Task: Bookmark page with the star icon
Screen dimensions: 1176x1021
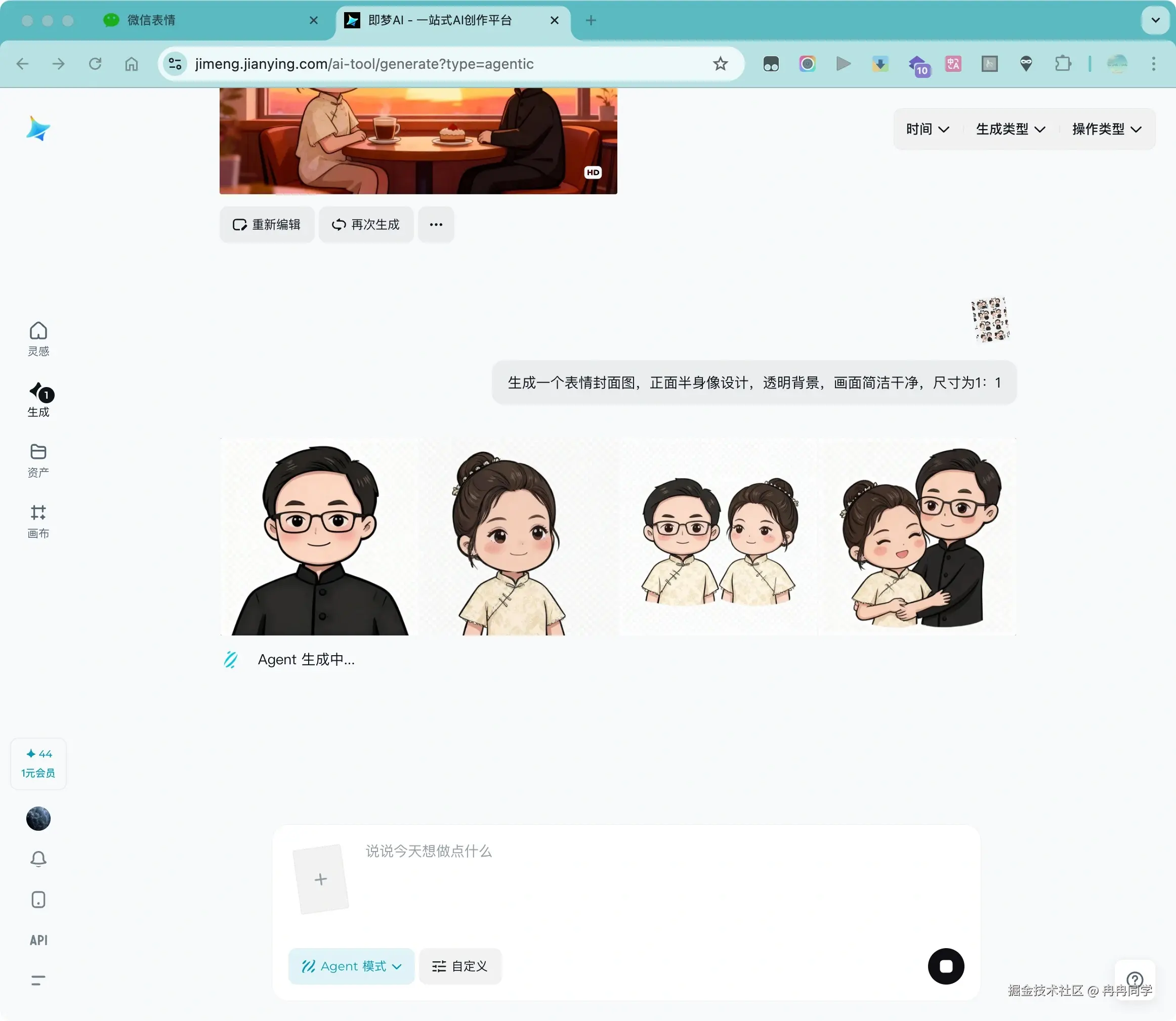Action: (720, 64)
